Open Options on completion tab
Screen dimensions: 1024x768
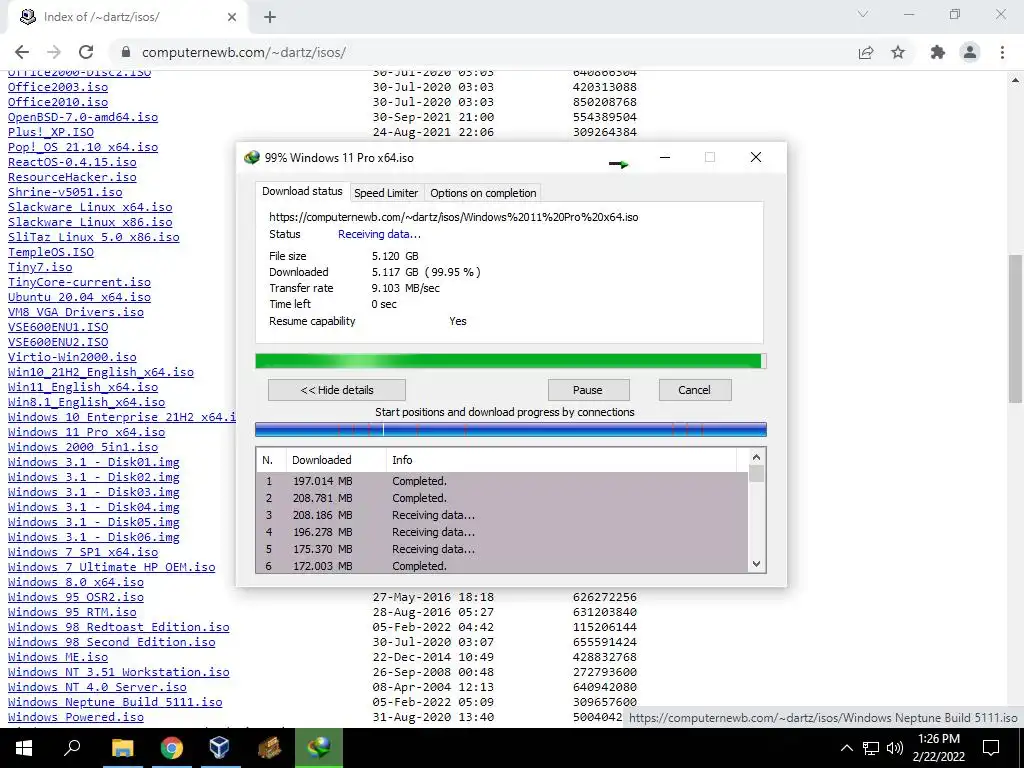[483, 193]
